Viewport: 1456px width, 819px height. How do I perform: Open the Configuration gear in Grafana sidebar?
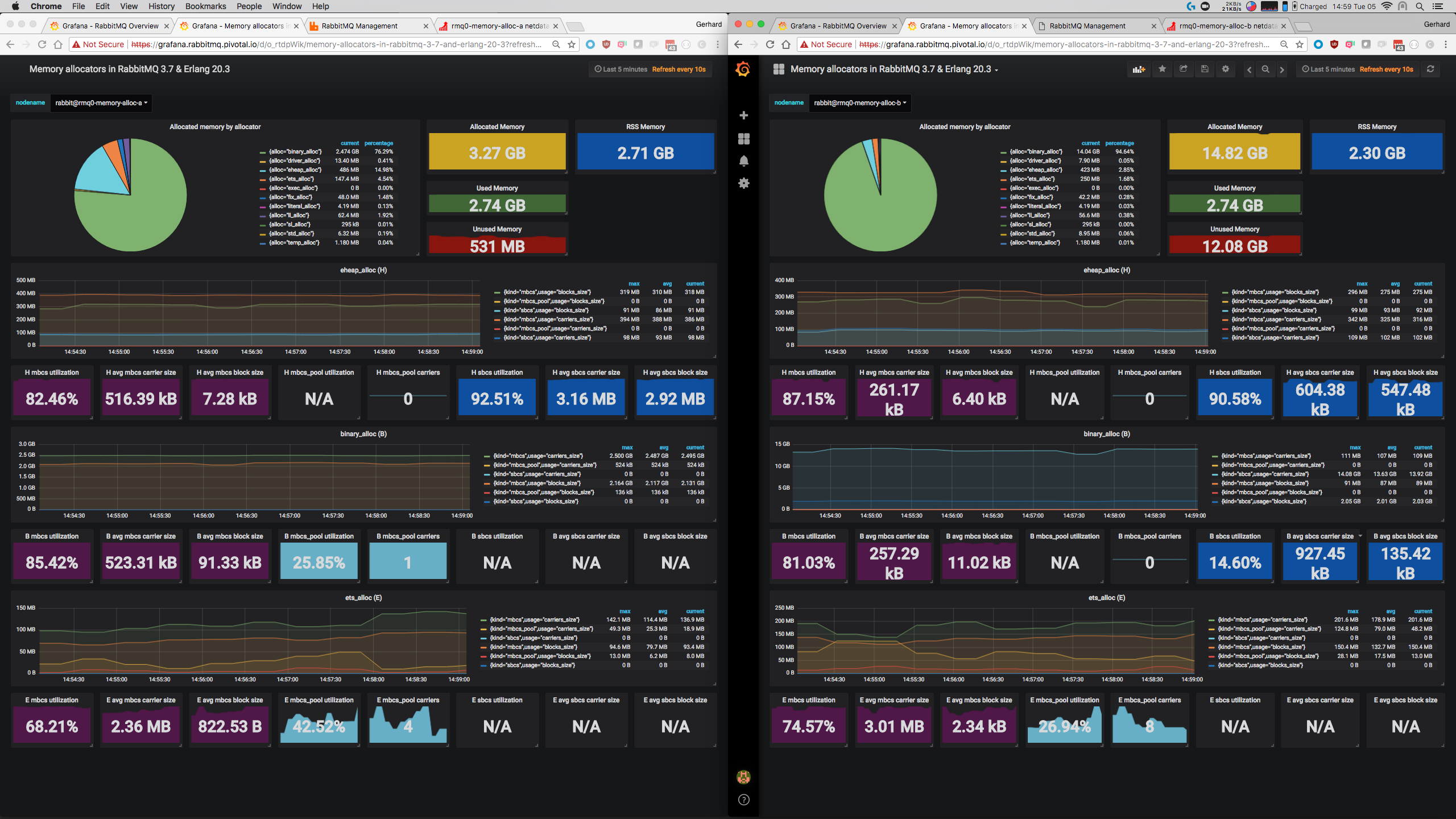pos(743,183)
